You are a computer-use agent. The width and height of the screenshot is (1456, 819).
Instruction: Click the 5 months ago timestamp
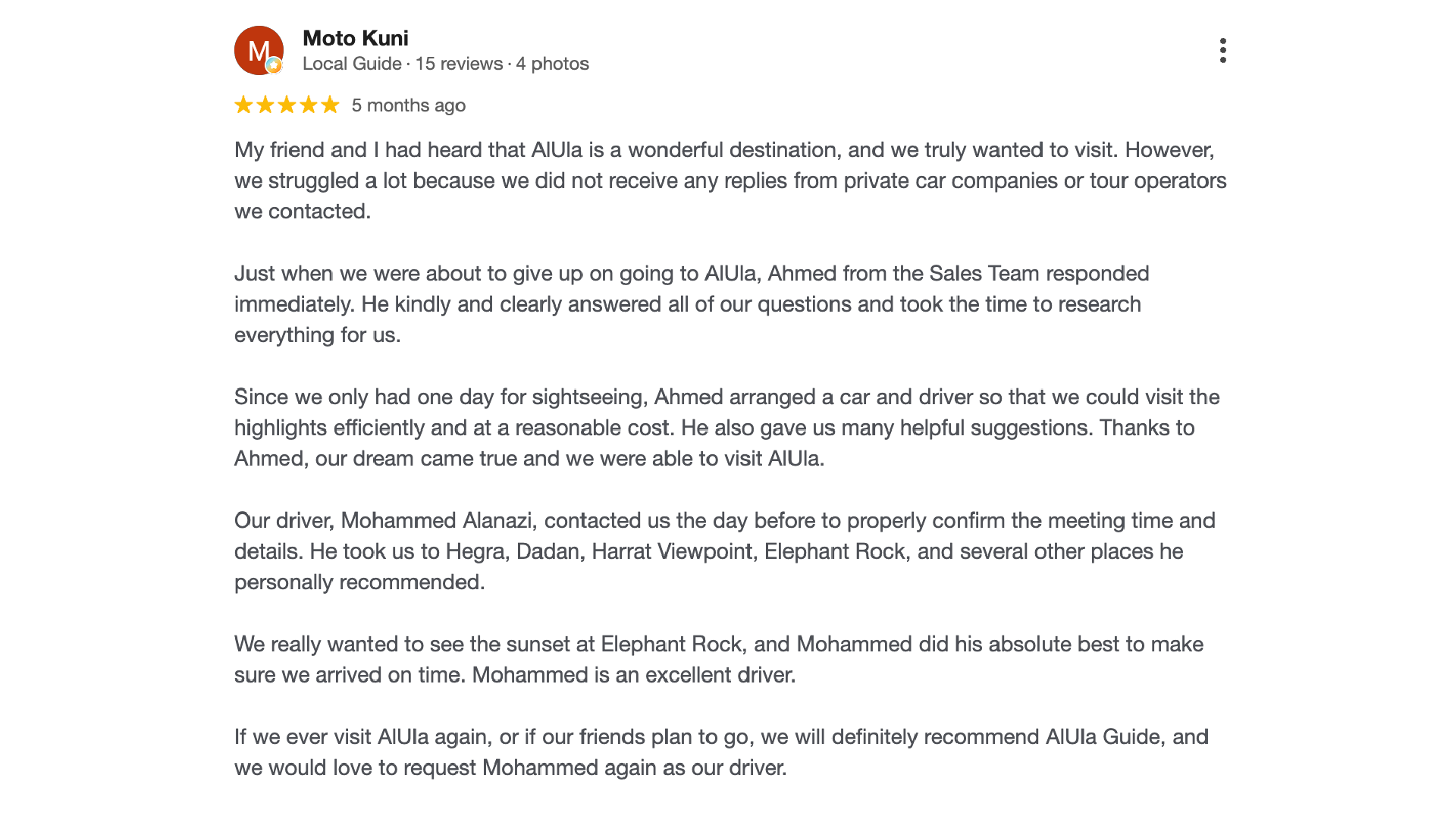coord(409,105)
